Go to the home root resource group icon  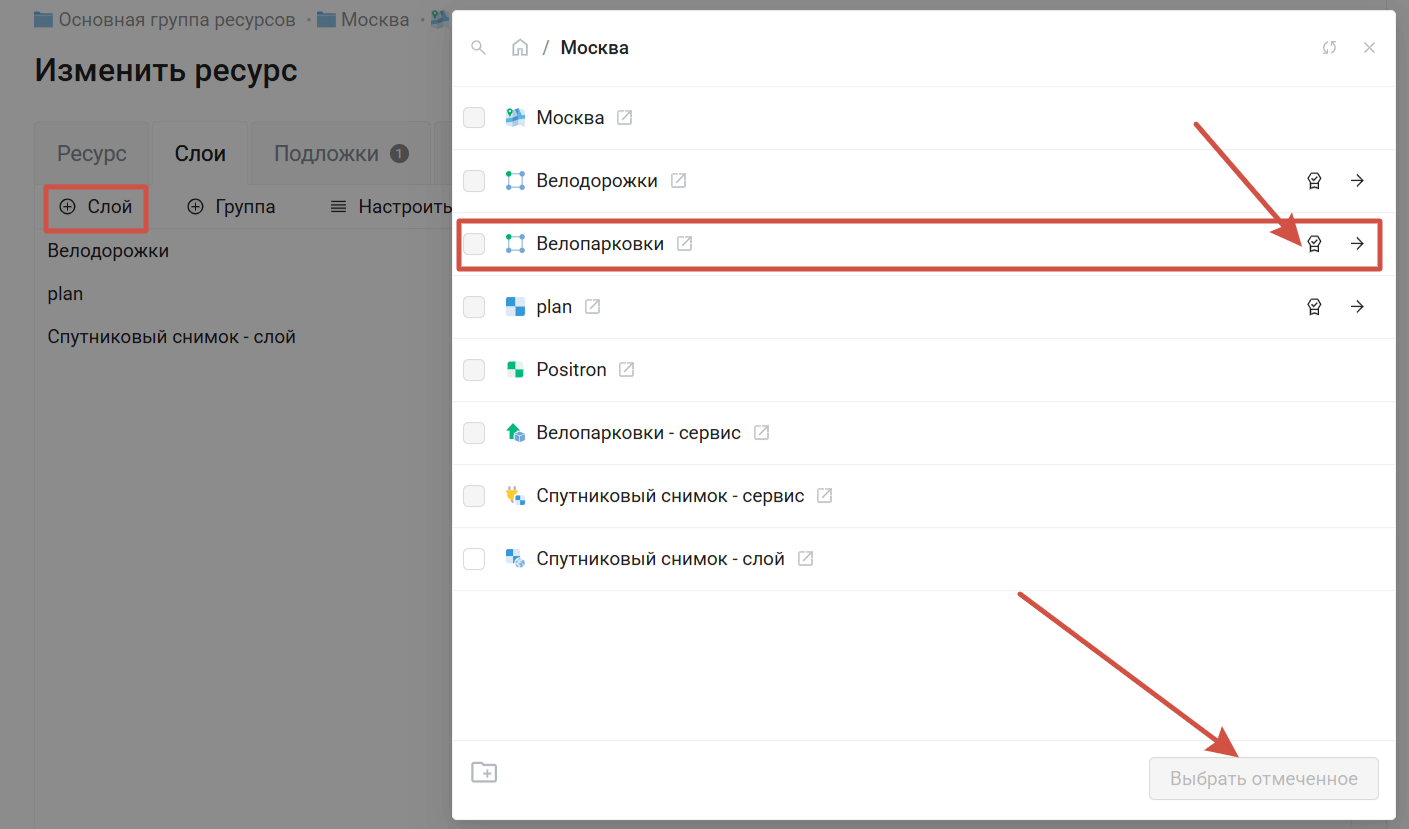pyautogui.click(x=520, y=48)
